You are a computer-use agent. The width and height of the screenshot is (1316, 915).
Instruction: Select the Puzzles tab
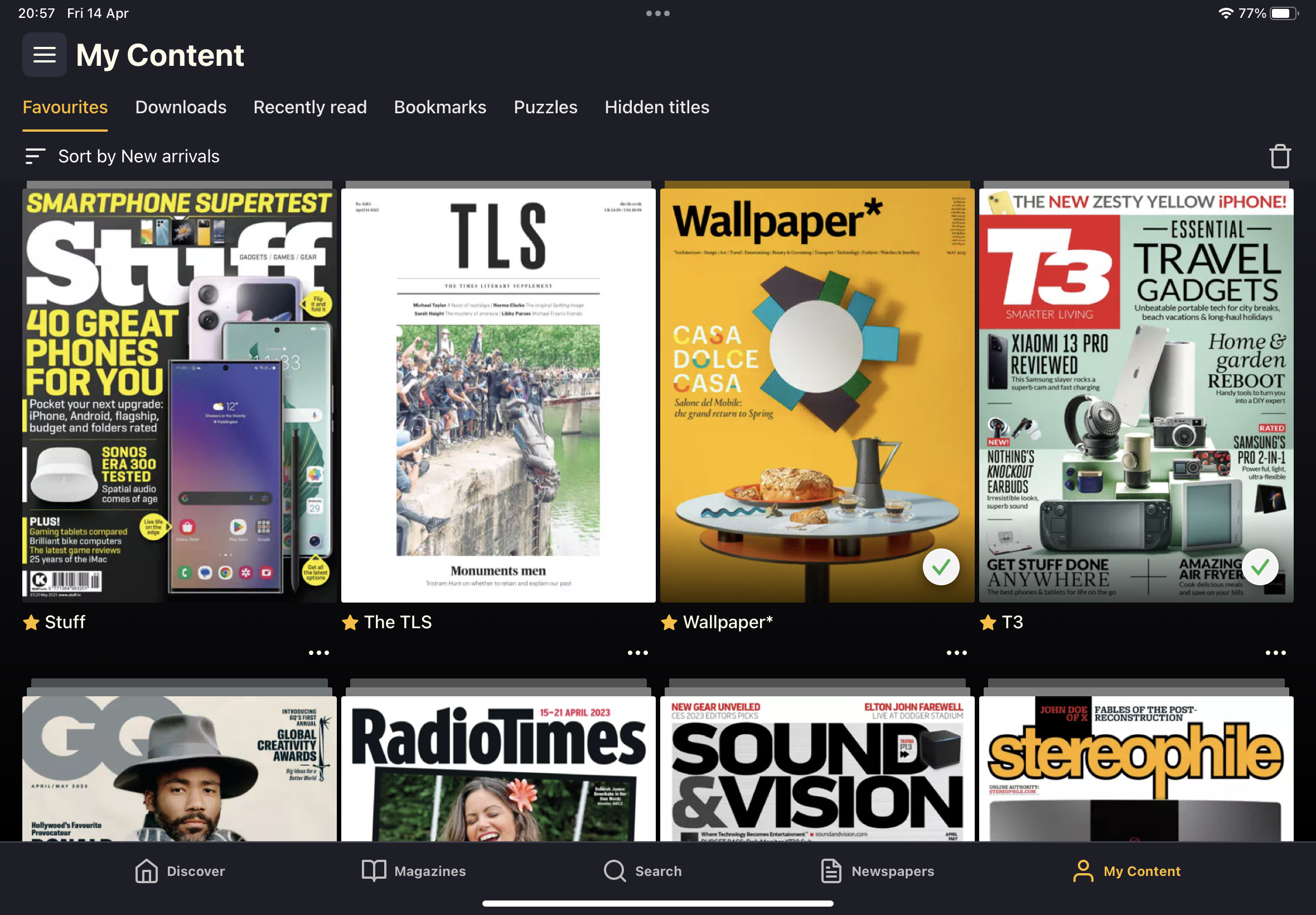(545, 107)
